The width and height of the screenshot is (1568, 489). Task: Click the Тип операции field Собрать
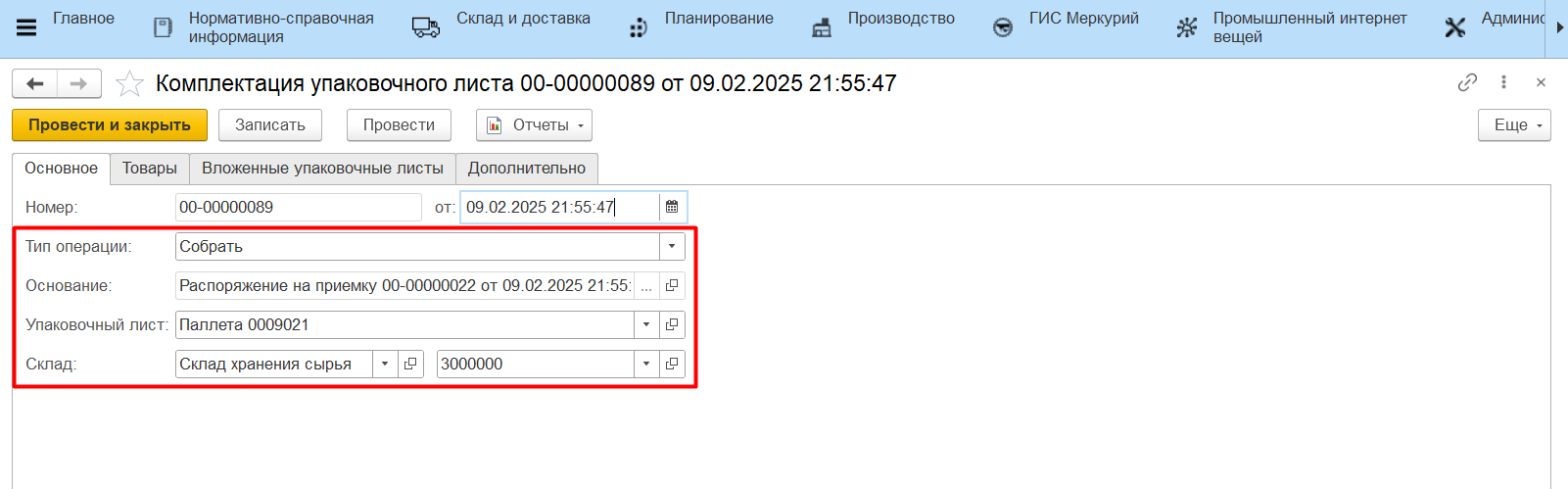(x=418, y=247)
